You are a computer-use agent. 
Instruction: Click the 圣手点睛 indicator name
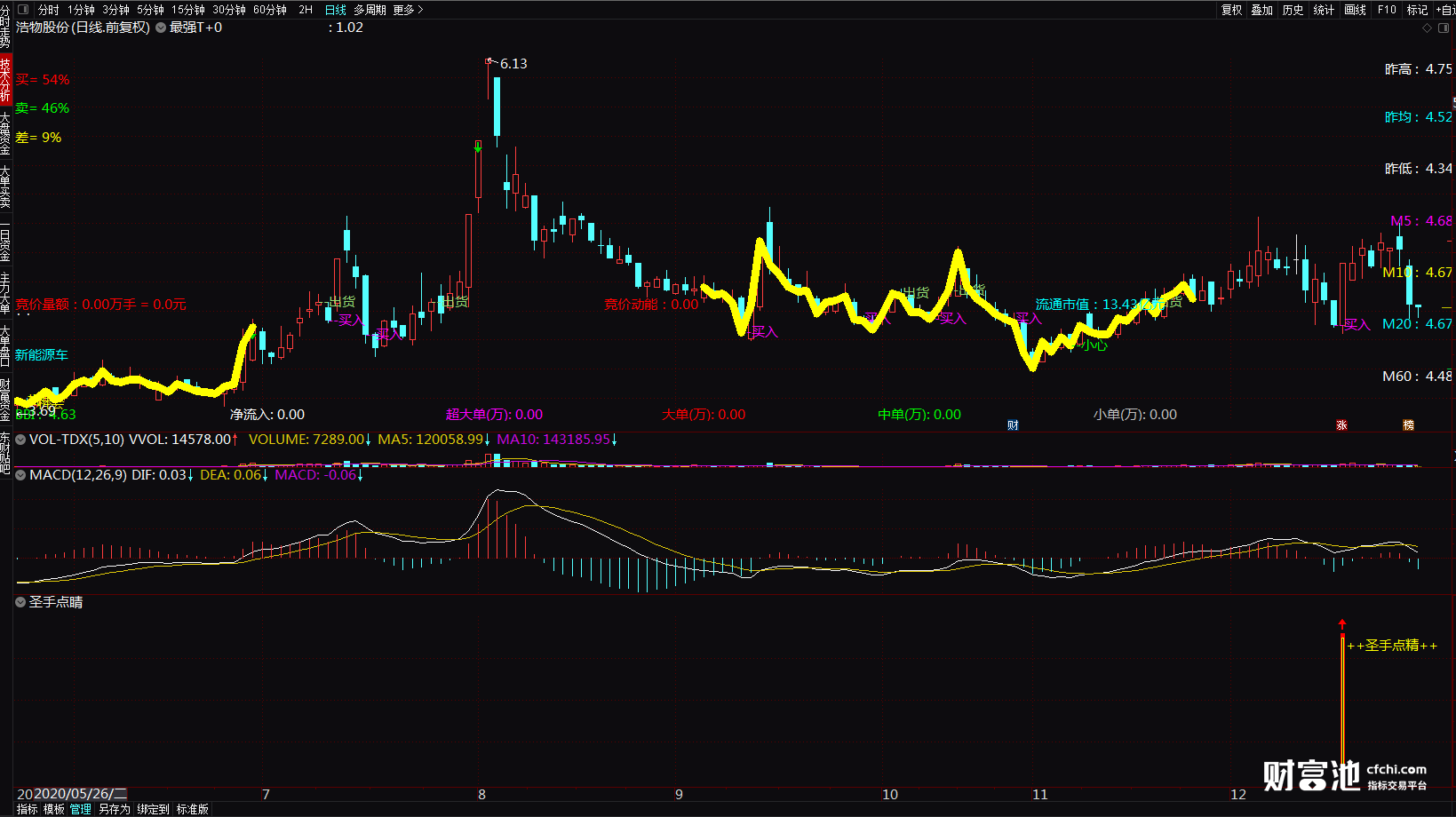click(56, 602)
